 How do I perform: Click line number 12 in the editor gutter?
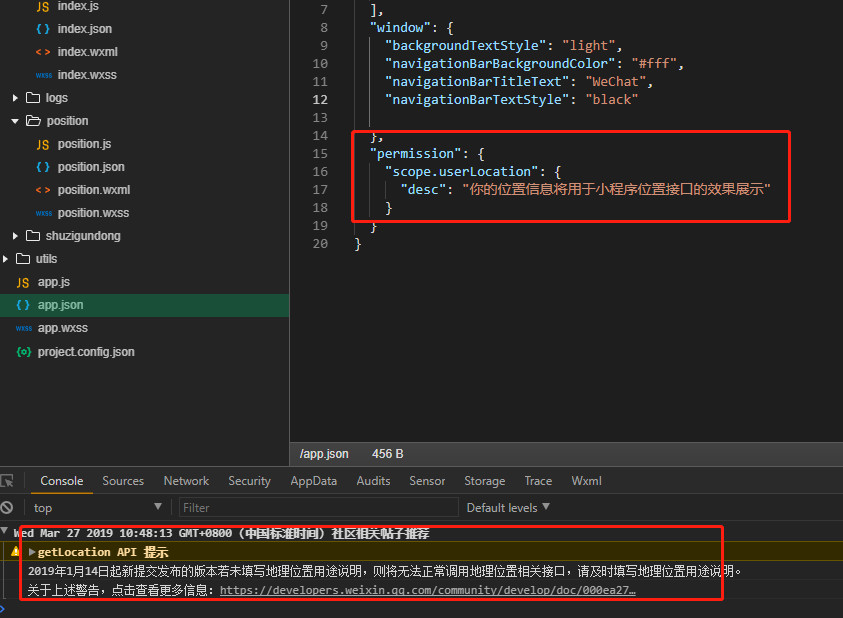[320, 100]
